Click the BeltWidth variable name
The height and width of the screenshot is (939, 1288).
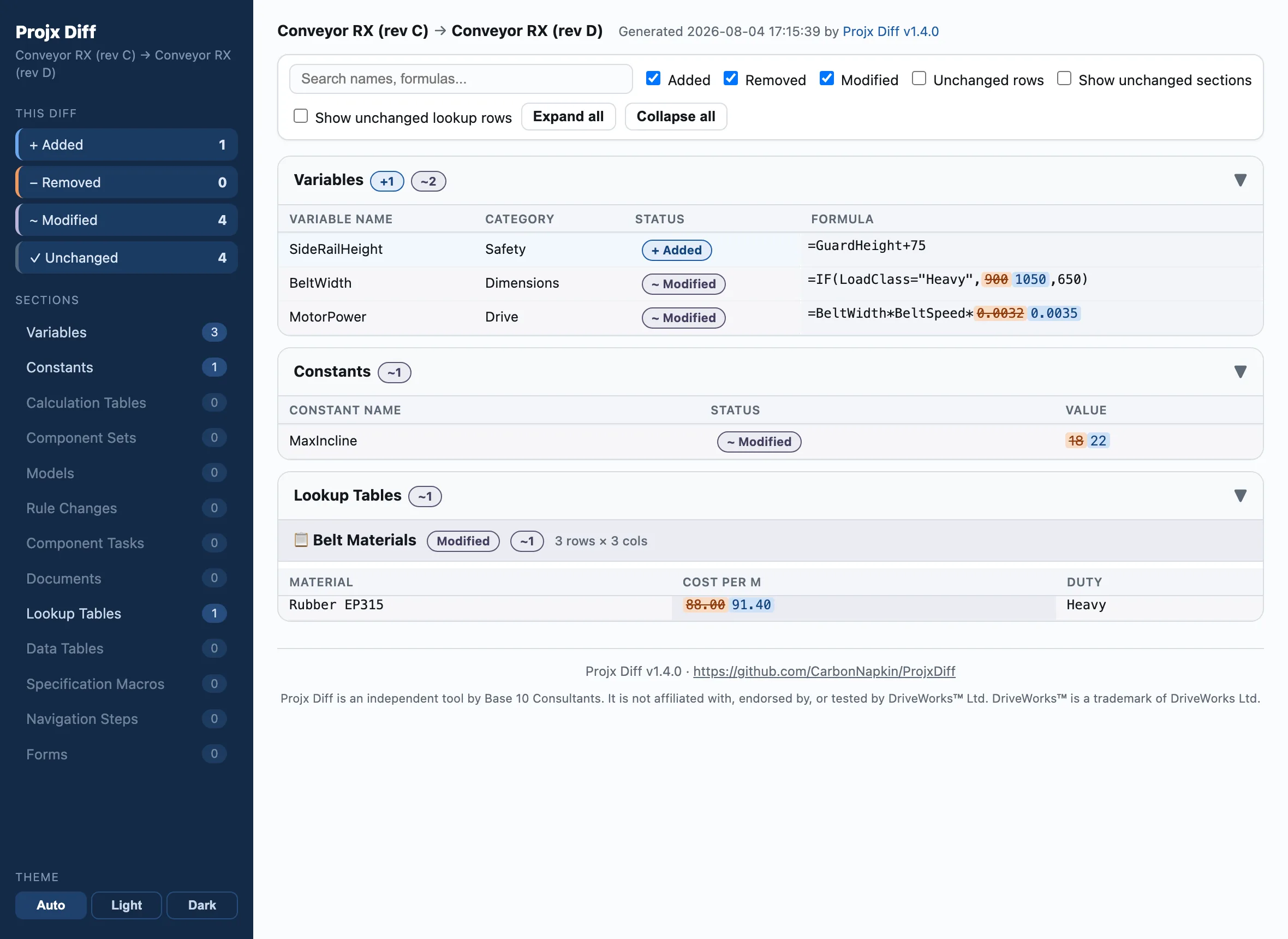pos(320,283)
